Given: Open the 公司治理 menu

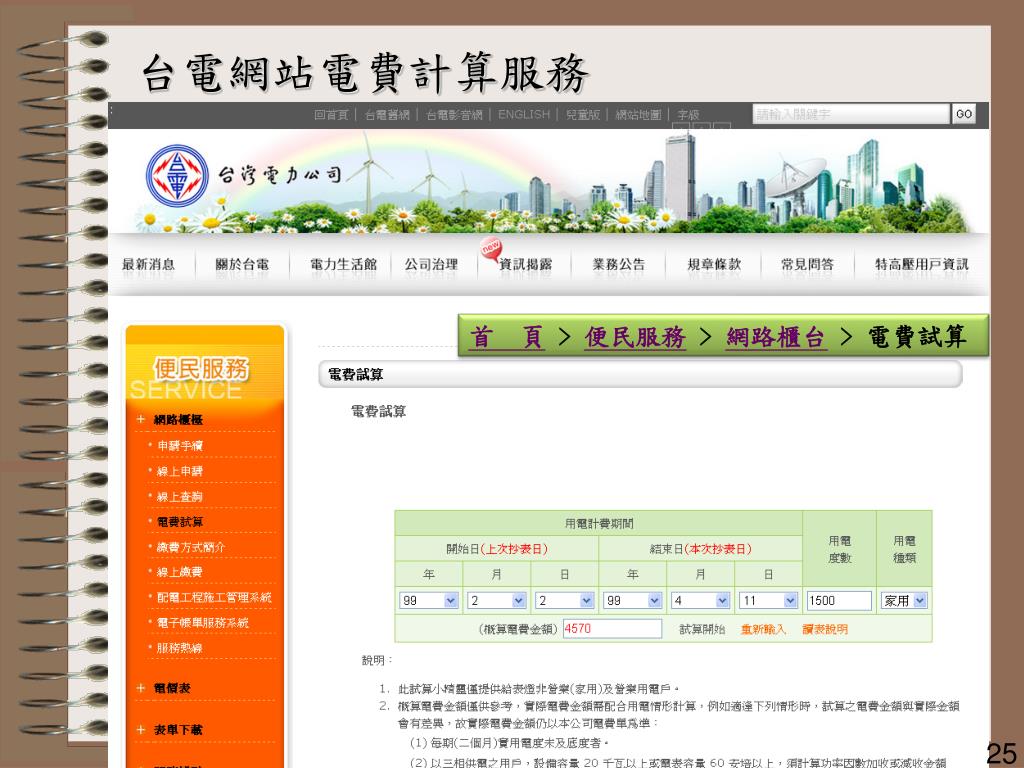Looking at the screenshot, I should pos(431,264).
